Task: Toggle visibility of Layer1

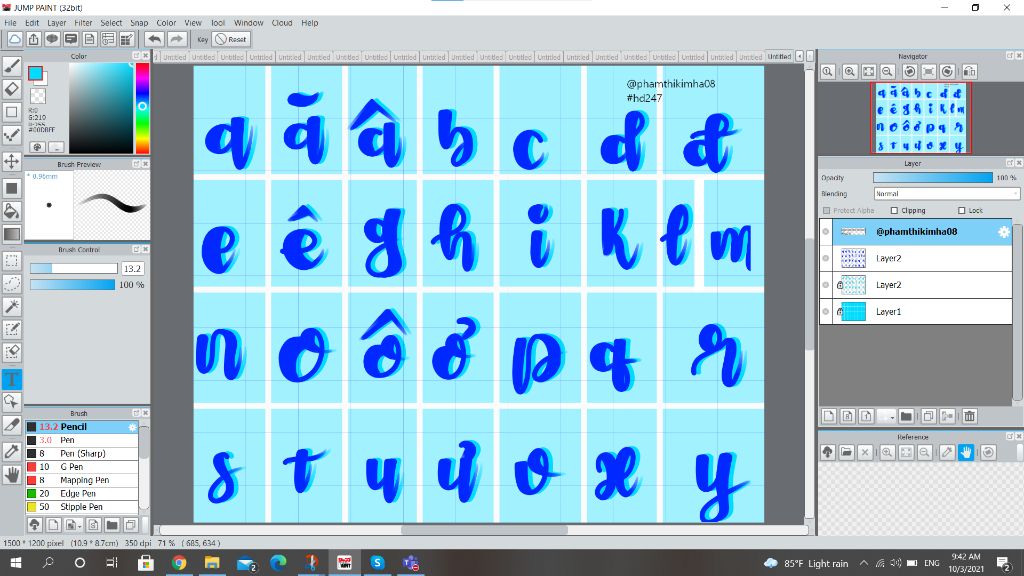Action: coord(826,312)
